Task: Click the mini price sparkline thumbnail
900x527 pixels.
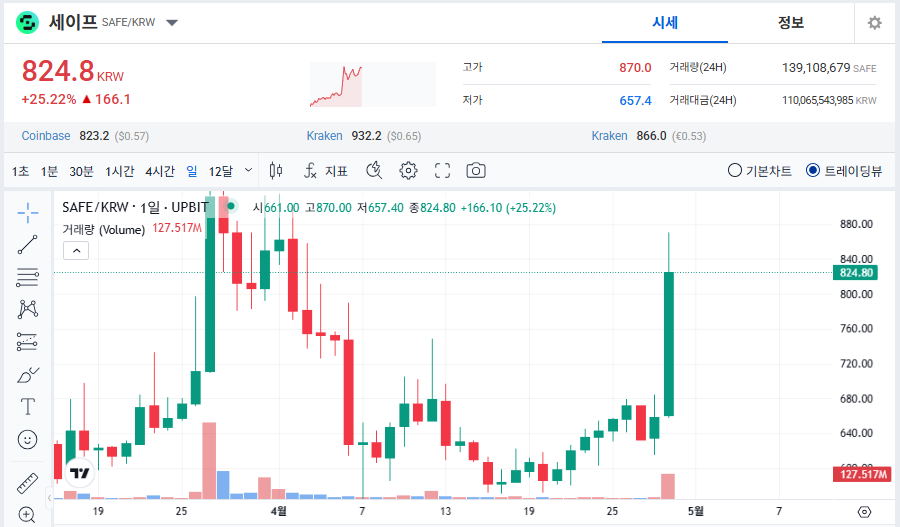Action: [373, 84]
